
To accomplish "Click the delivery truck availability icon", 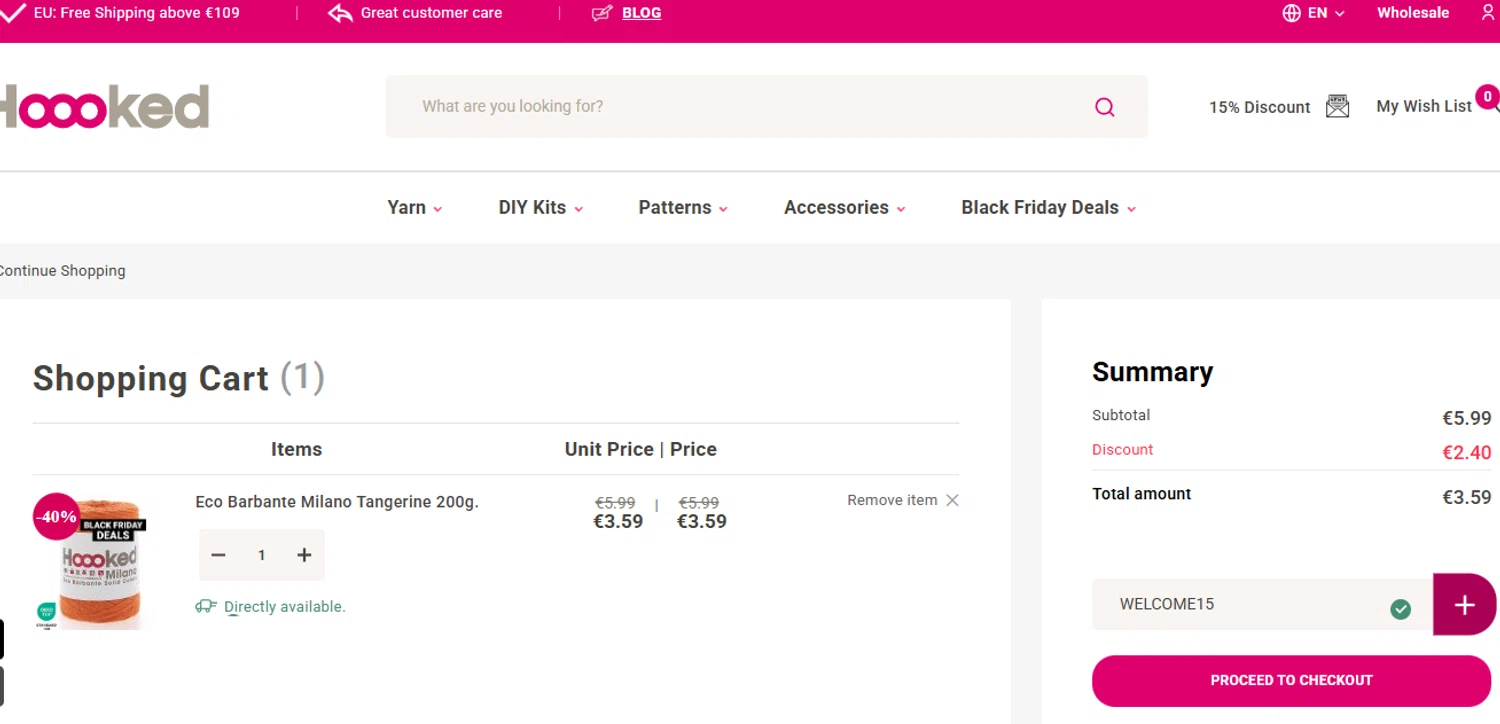I will (206, 606).
